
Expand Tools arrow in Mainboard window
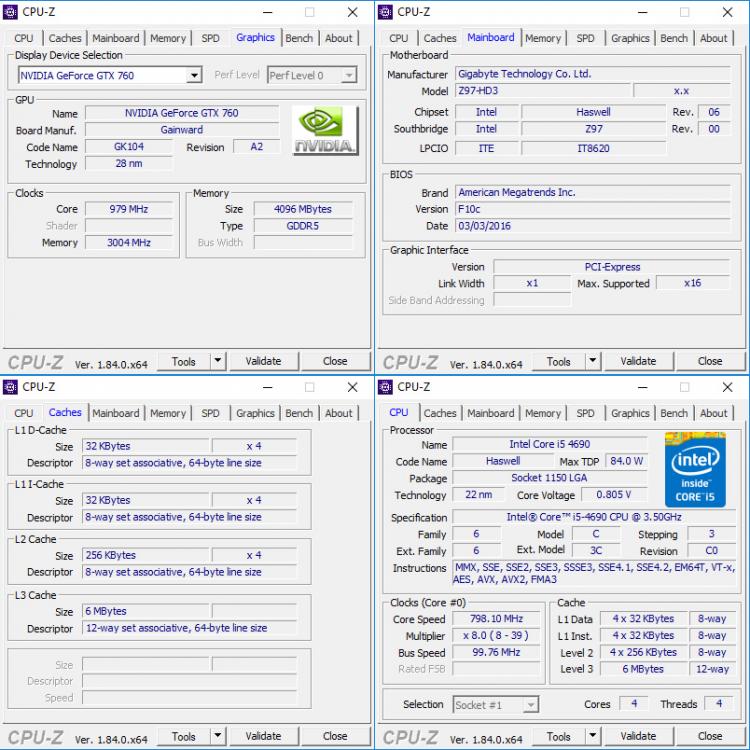coord(593,361)
